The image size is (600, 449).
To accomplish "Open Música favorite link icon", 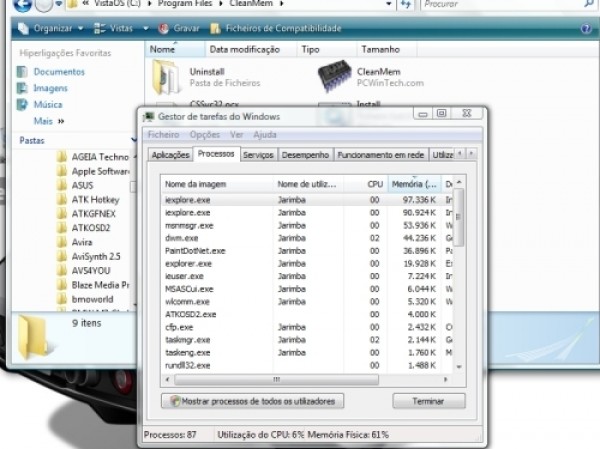I will coord(23,104).
